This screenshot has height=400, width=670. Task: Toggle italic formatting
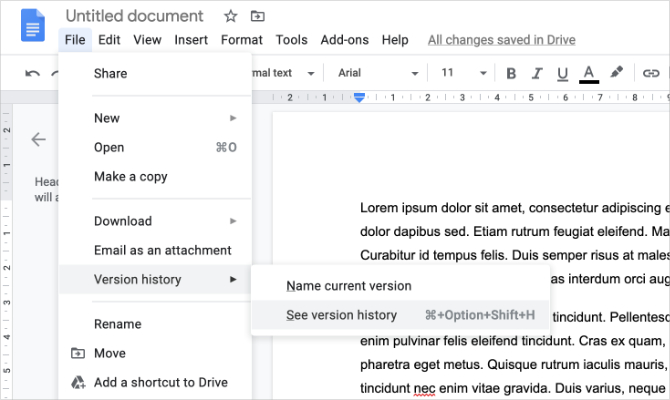point(536,73)
